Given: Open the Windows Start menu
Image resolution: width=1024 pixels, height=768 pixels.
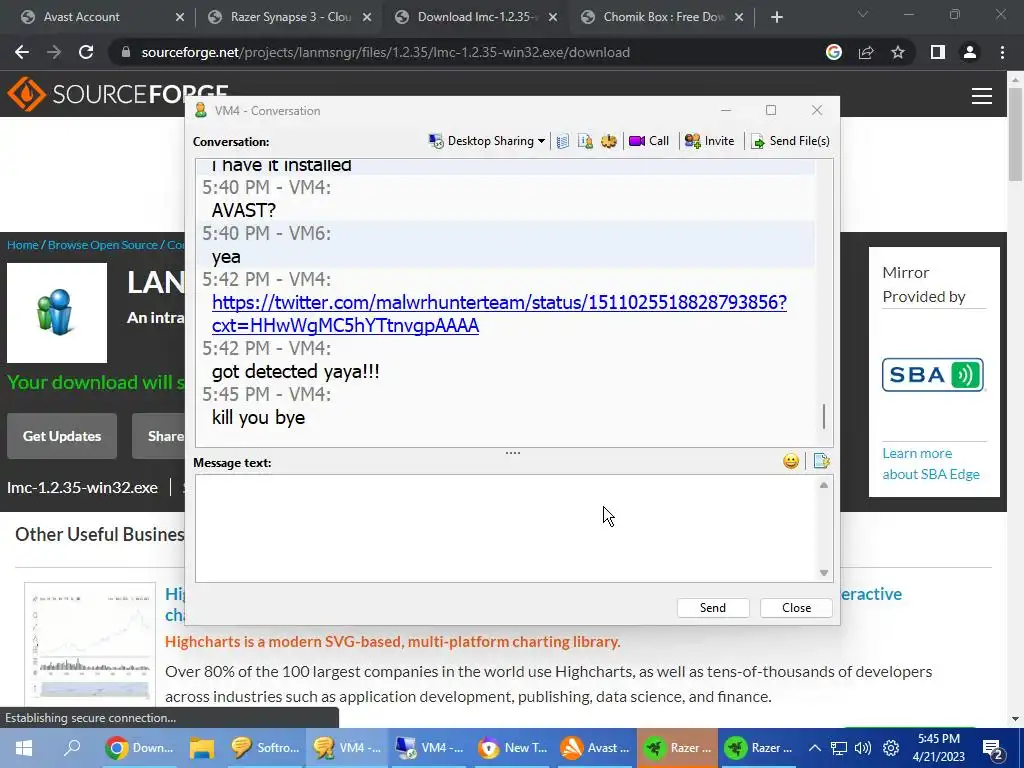Looking at the screenshot, I should click(x=24, y=748).
